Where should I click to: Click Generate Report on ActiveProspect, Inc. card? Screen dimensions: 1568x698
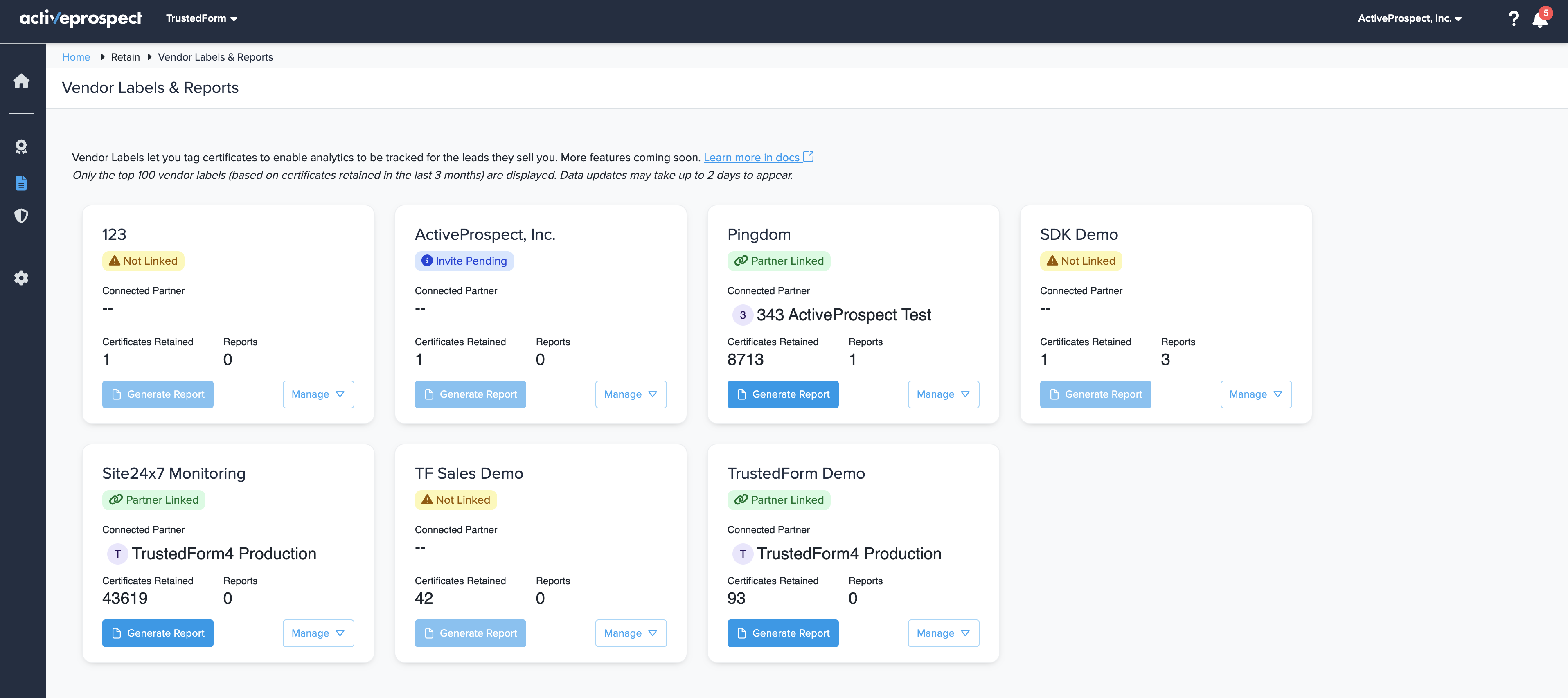click(471, 394)
